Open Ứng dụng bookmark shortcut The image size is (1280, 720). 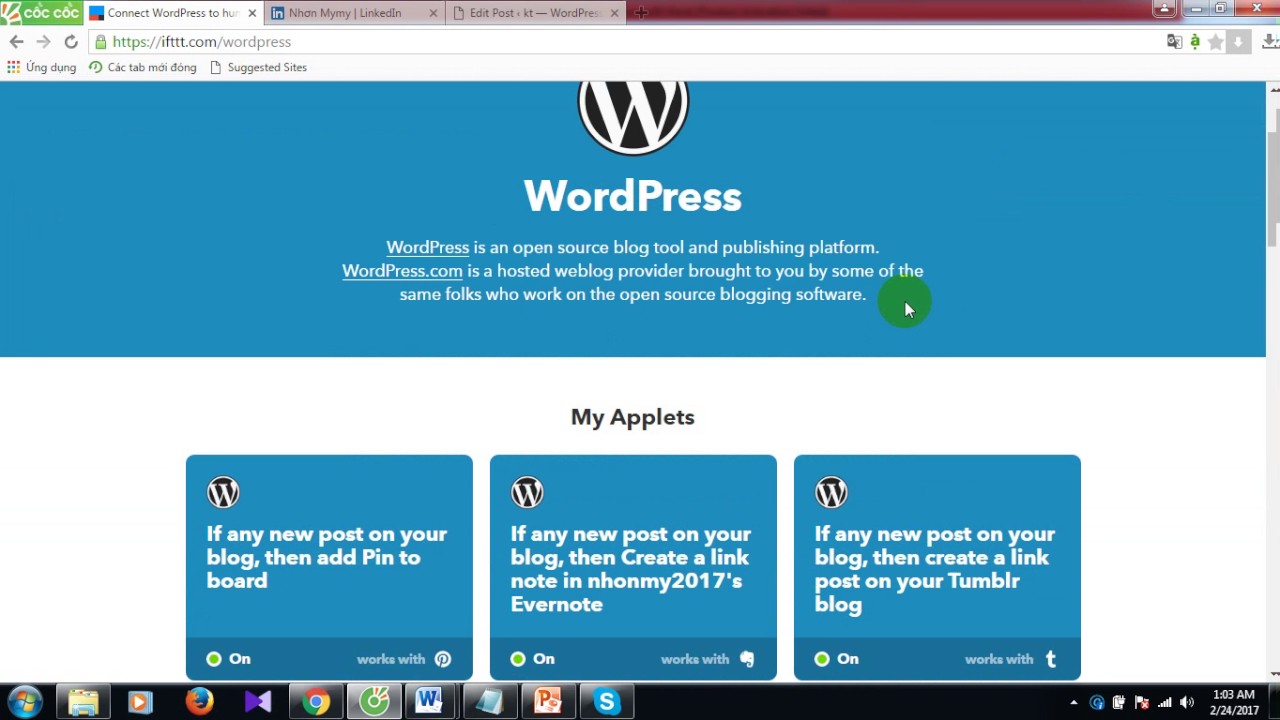(41, 67)
